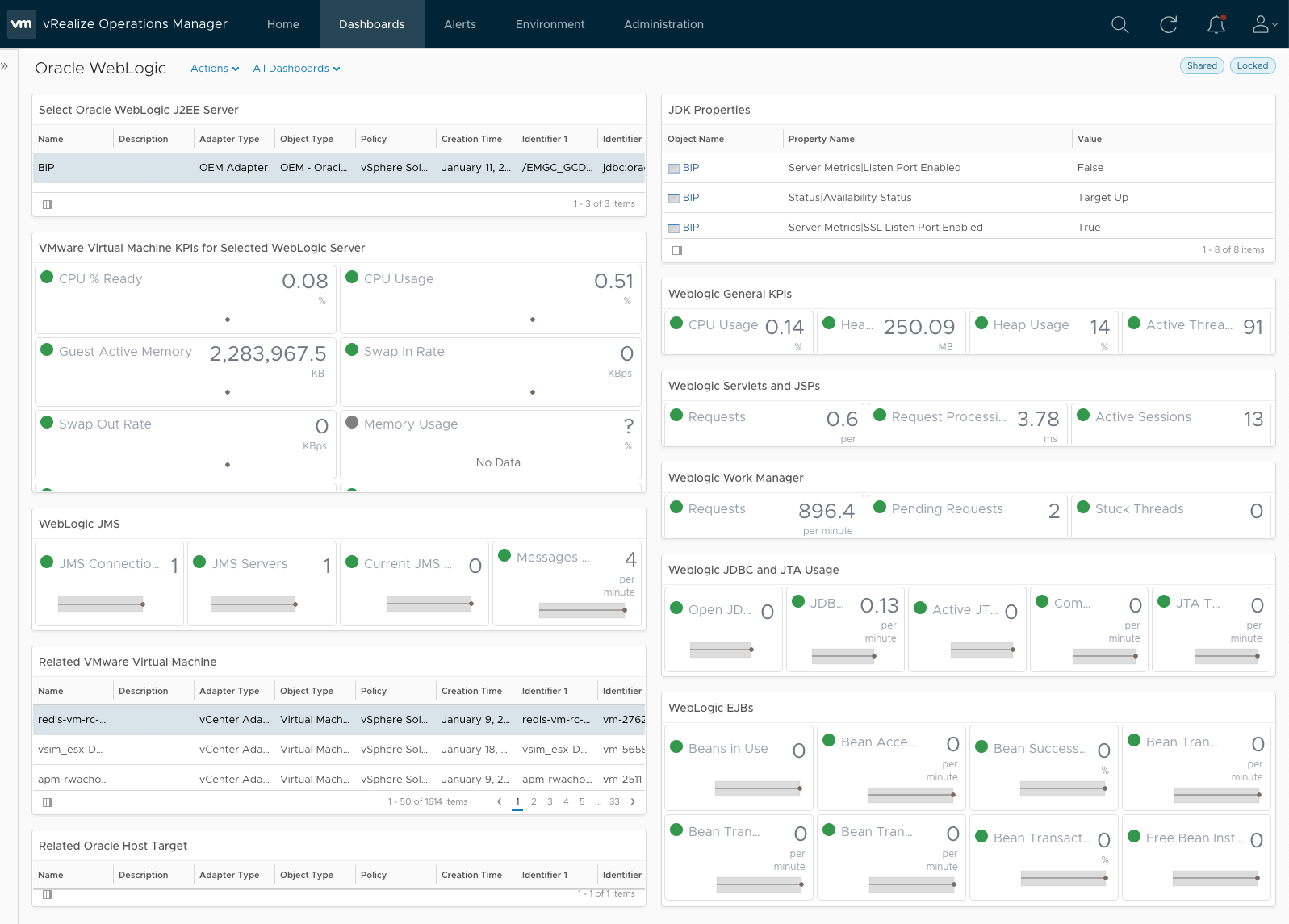Screen dimensions: 1289x924
Task: Click green status dot of JMS Servers
Action: (x=199, y=562)
